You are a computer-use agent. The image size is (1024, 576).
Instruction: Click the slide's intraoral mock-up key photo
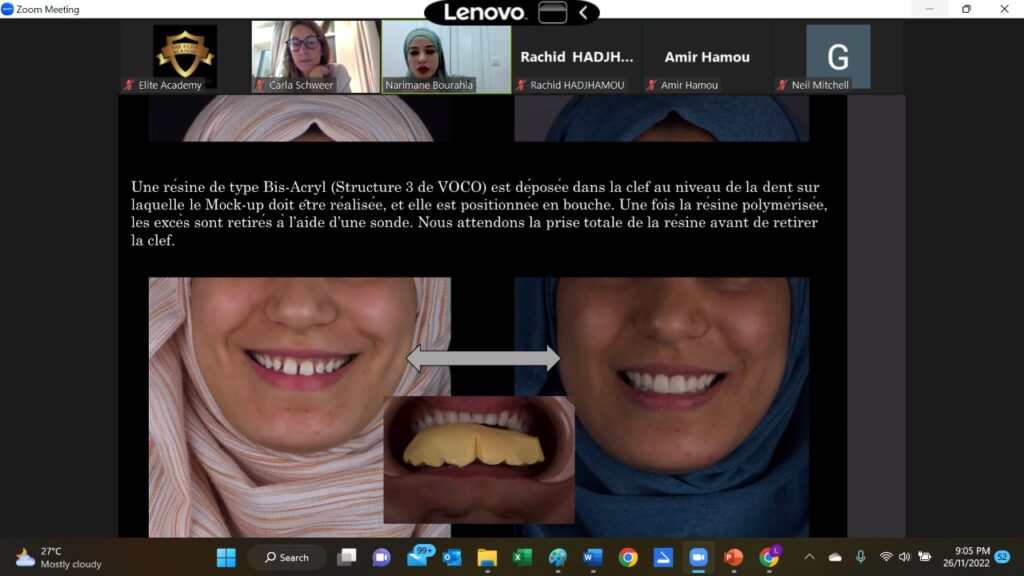point(479,459)
